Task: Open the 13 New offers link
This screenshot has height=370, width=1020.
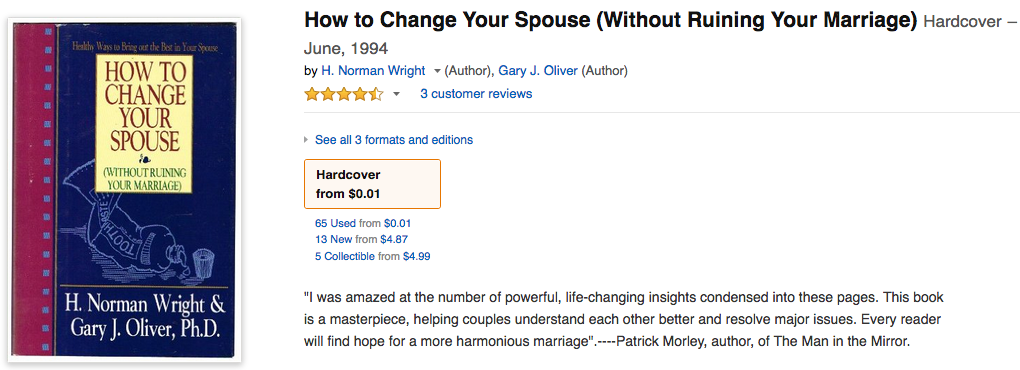Action: (x=334, y=239)
